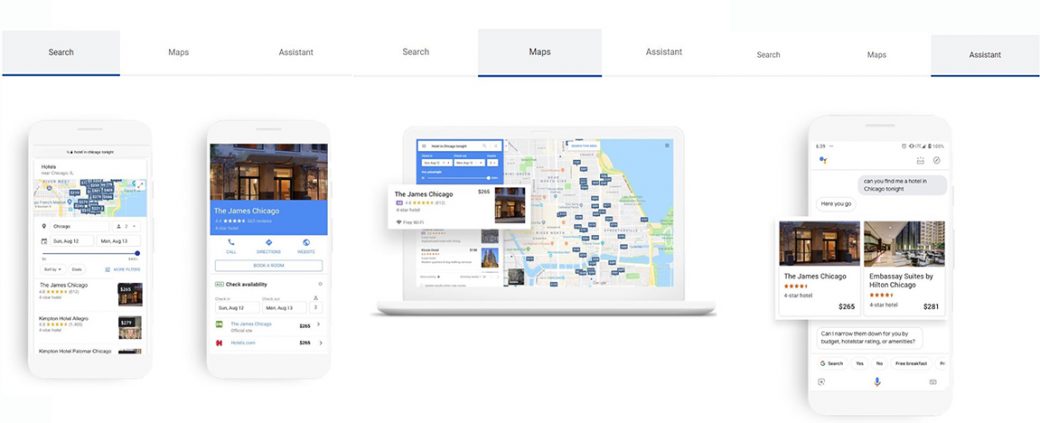This screenshot has width=1040, height=423.
Task: Tap the Call phone icon
Action: tap(231, 243)
